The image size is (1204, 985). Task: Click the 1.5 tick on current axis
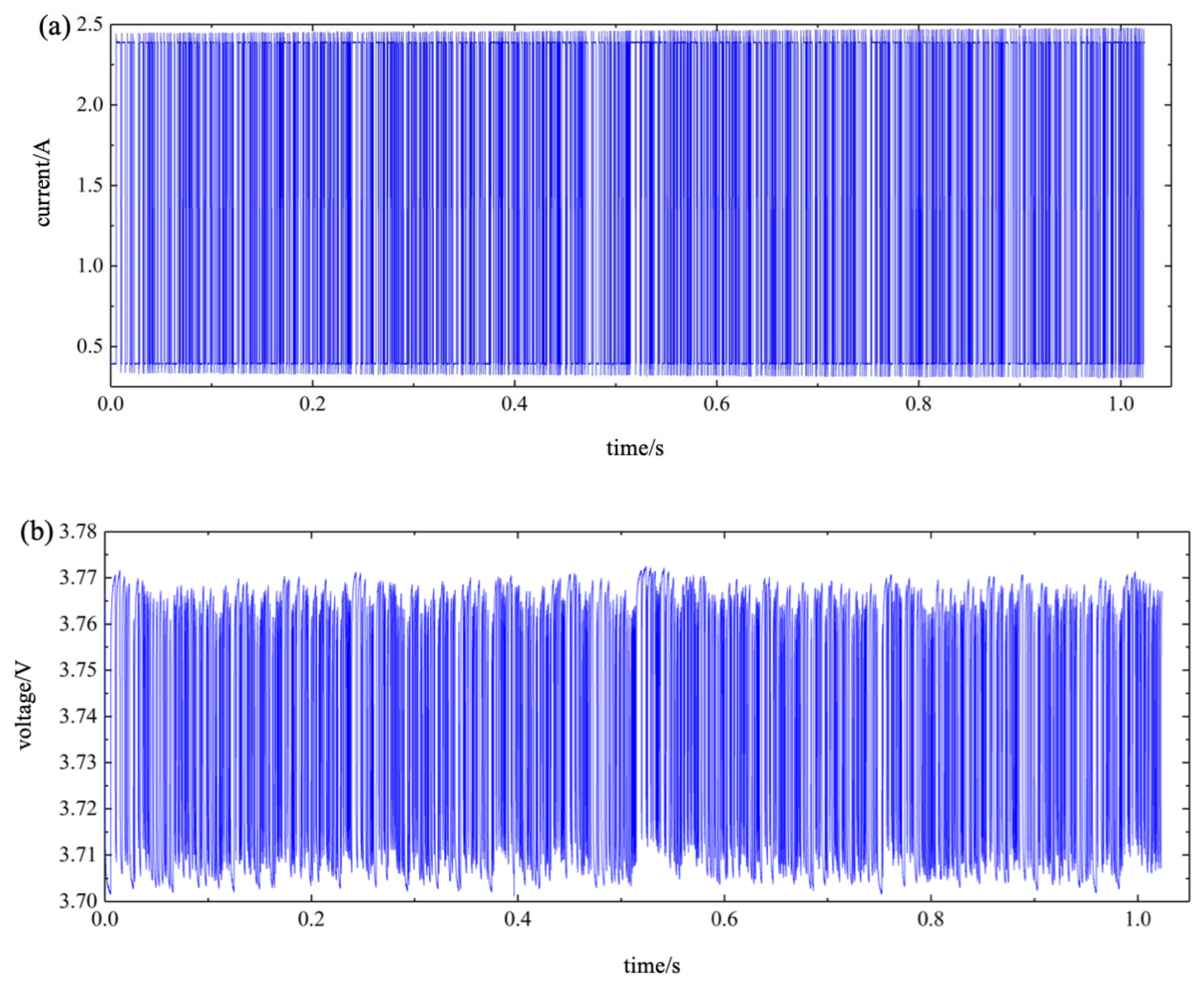[89, 185]
